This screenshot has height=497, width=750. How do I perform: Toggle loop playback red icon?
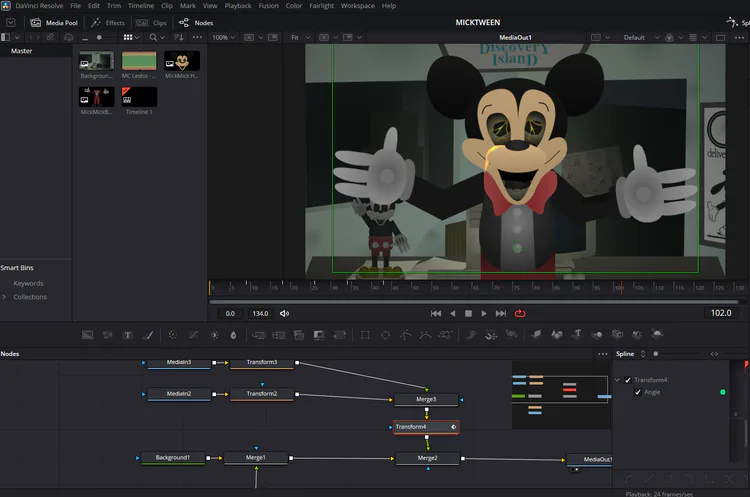tap(520, 313)
